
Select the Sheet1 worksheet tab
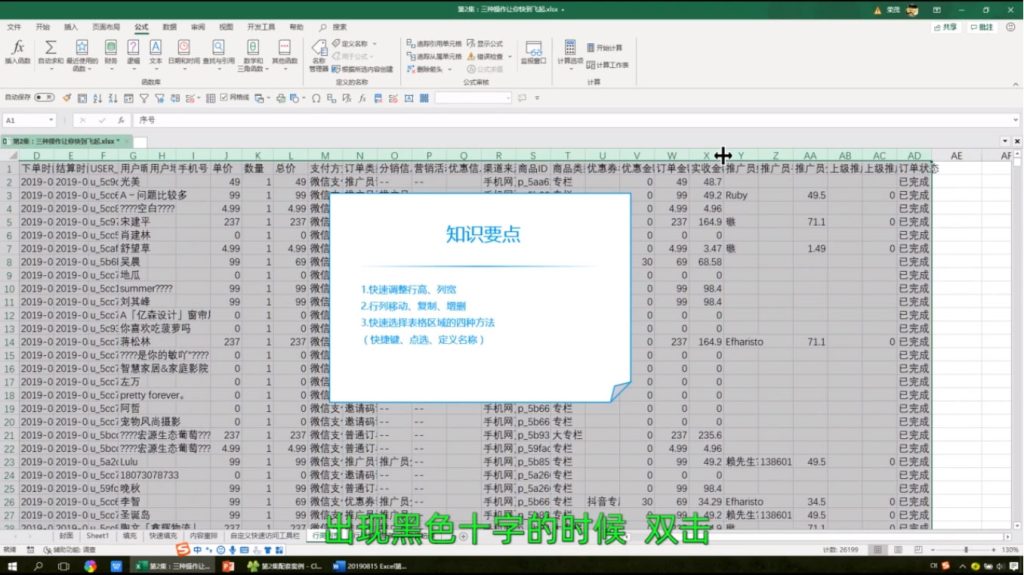97,536
